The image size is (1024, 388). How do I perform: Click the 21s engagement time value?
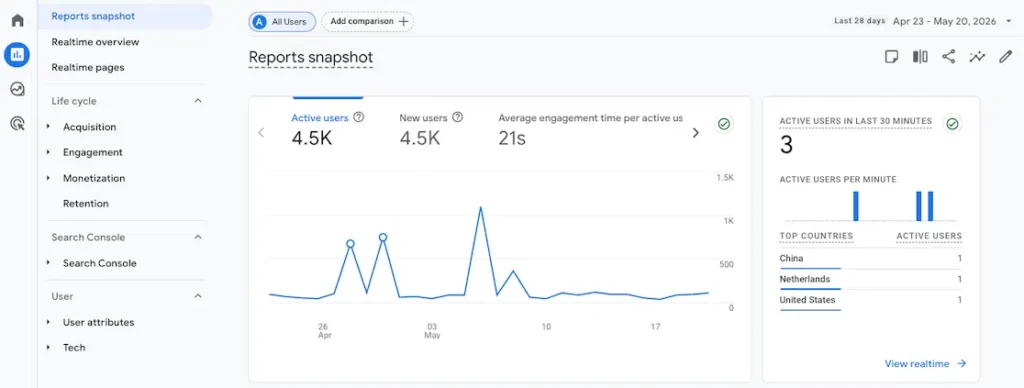tap(512, 138)
